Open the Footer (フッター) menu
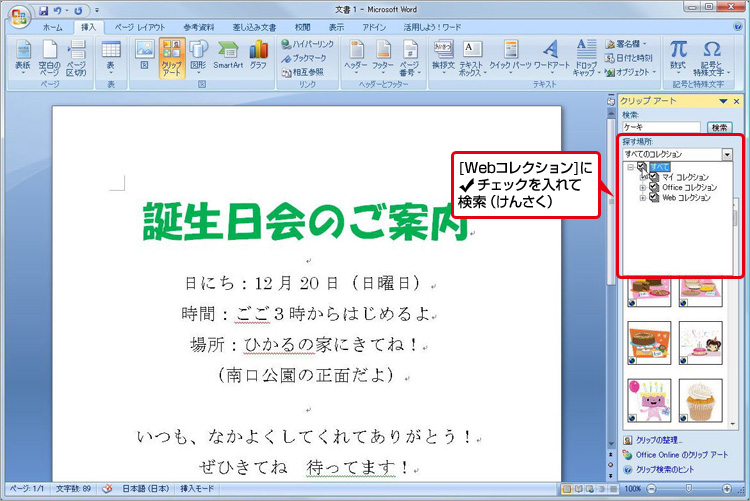 [383, 58]
